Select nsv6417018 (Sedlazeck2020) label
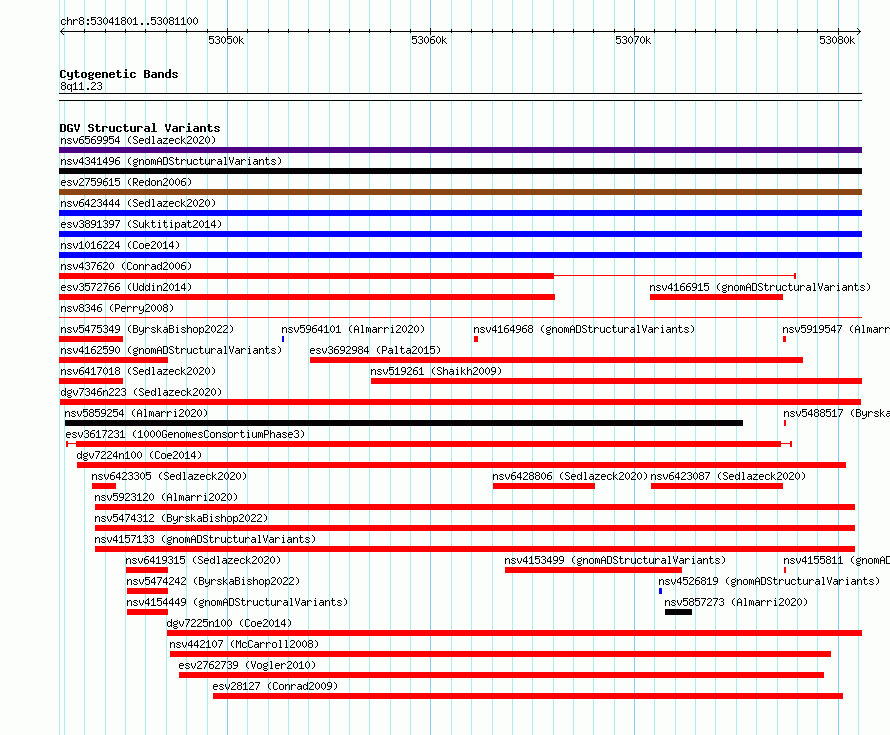The image size is (890, 735). 138,371
